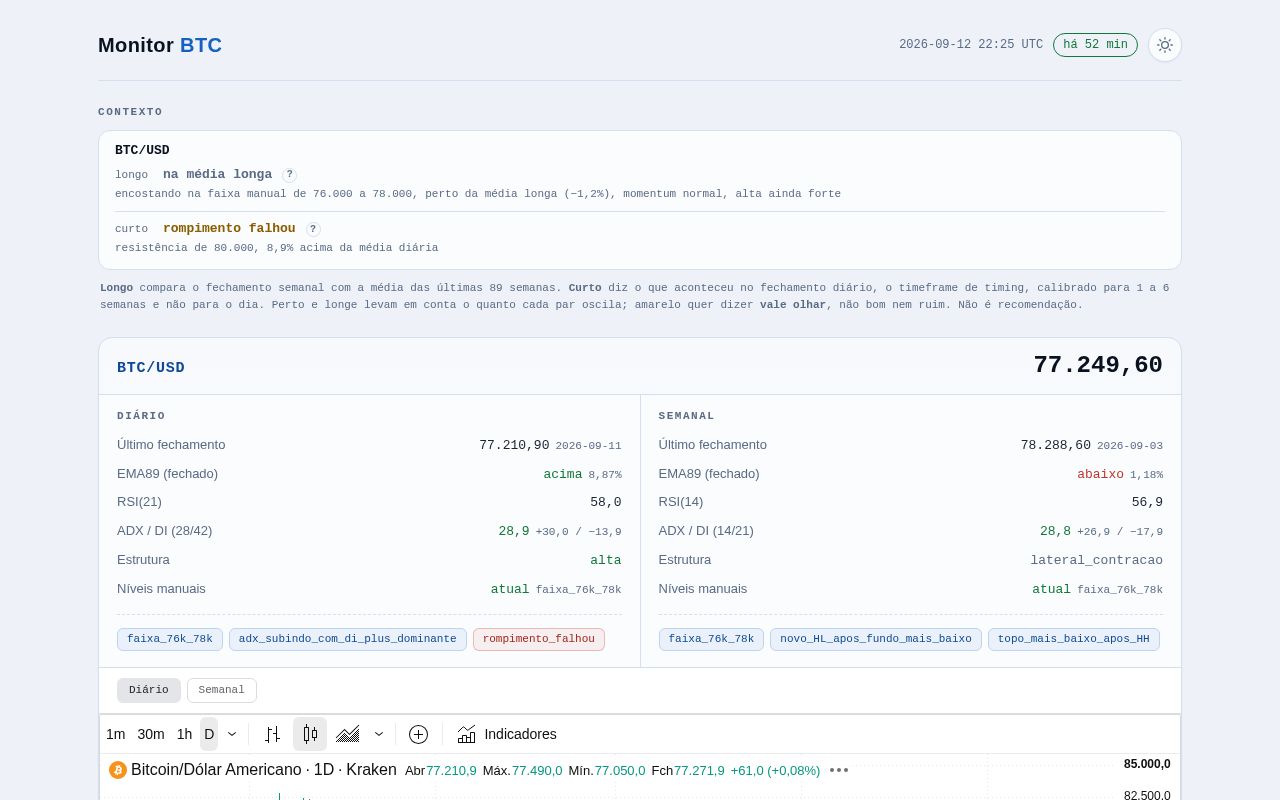Click the rompimento_falhou red tag
This screenshot has height=800, width=1280.
point(539,639)
